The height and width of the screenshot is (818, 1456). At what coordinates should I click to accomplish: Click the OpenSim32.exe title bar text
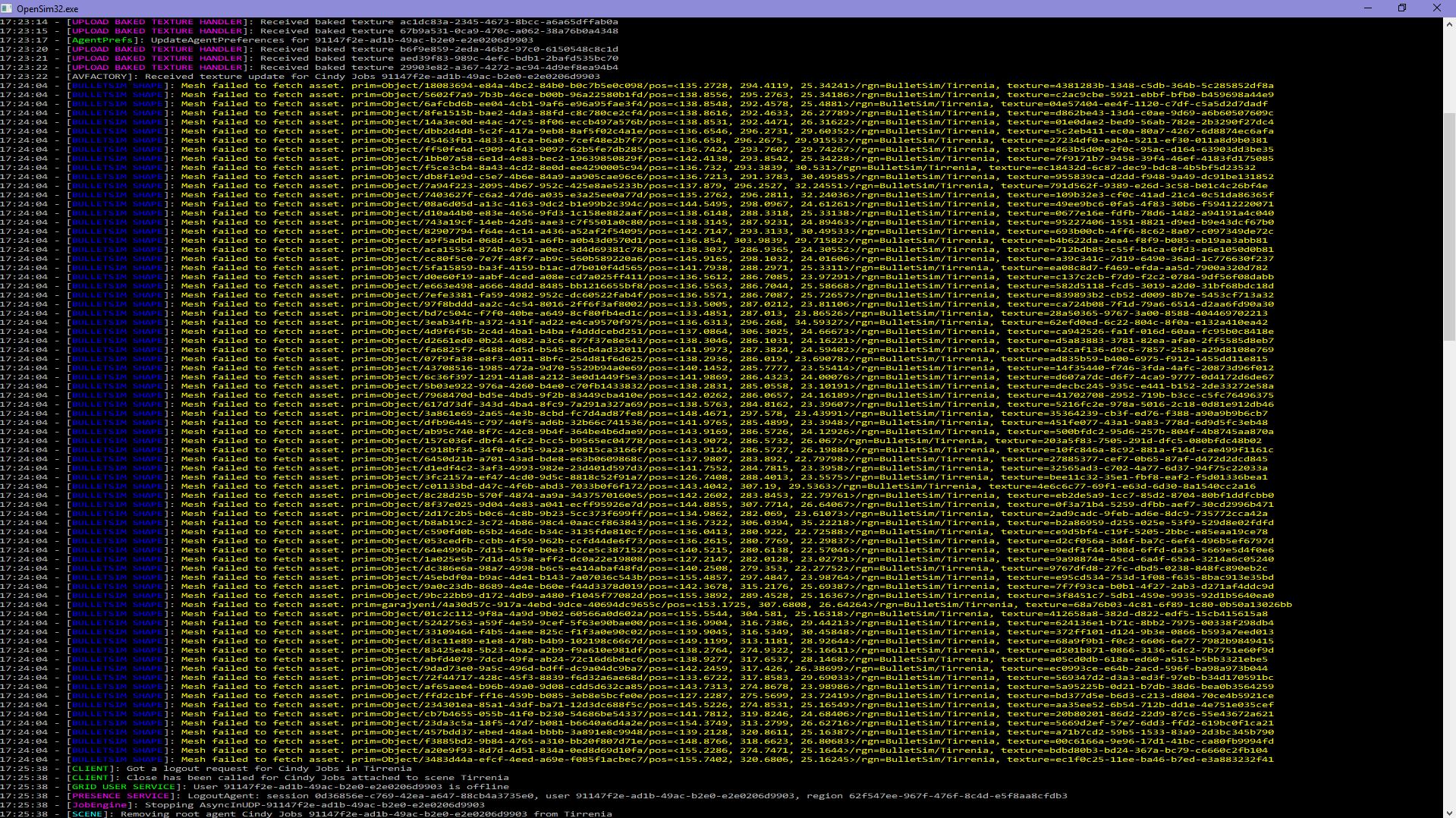point(47,8)
